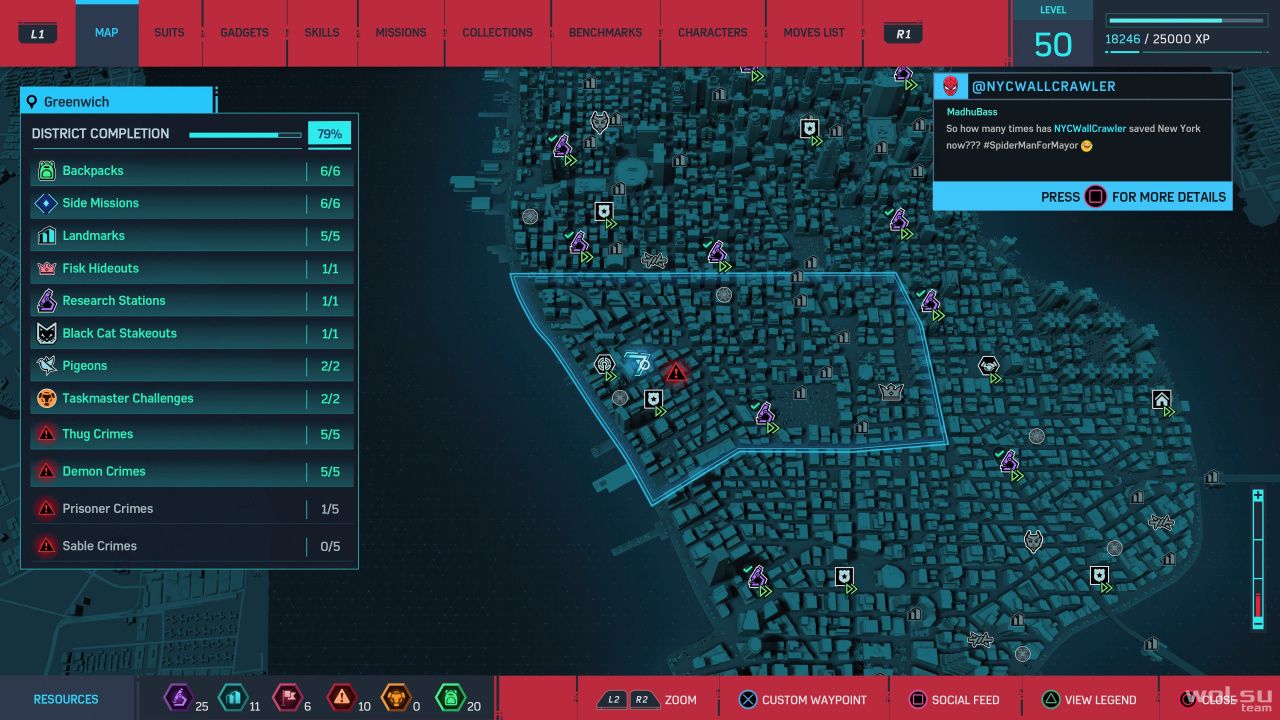Image resolution: width=1280 pixels, height=720 pixels.
Task: Click the District Completion progress bar
Action: pyautogui.click(x=245, y=134)
